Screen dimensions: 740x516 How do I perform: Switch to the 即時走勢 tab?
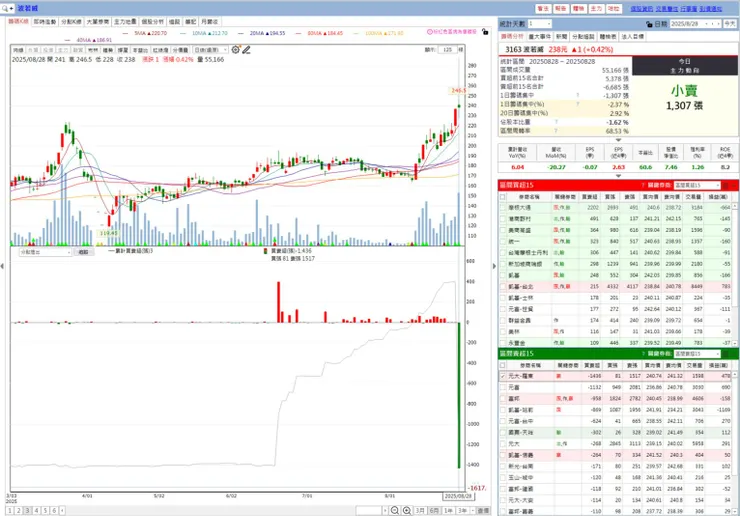45,22
